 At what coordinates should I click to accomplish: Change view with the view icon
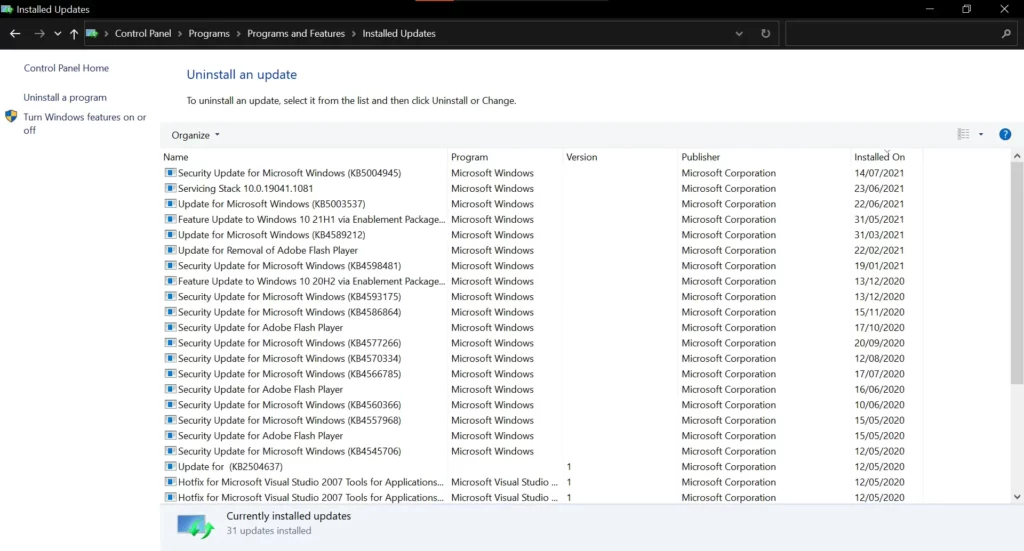(x=963, y=134)
